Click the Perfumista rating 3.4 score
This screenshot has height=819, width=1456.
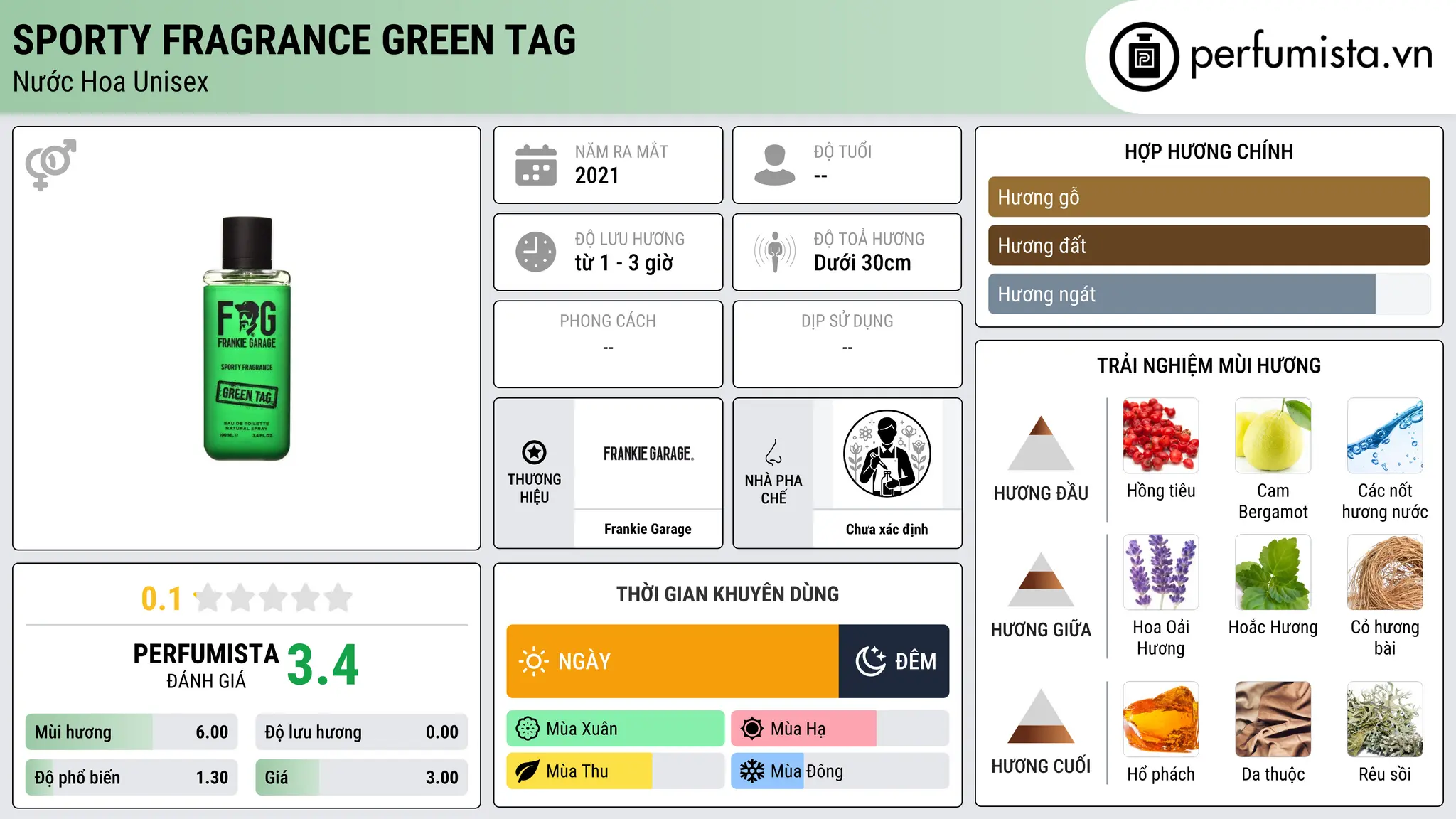click(323, 665)
